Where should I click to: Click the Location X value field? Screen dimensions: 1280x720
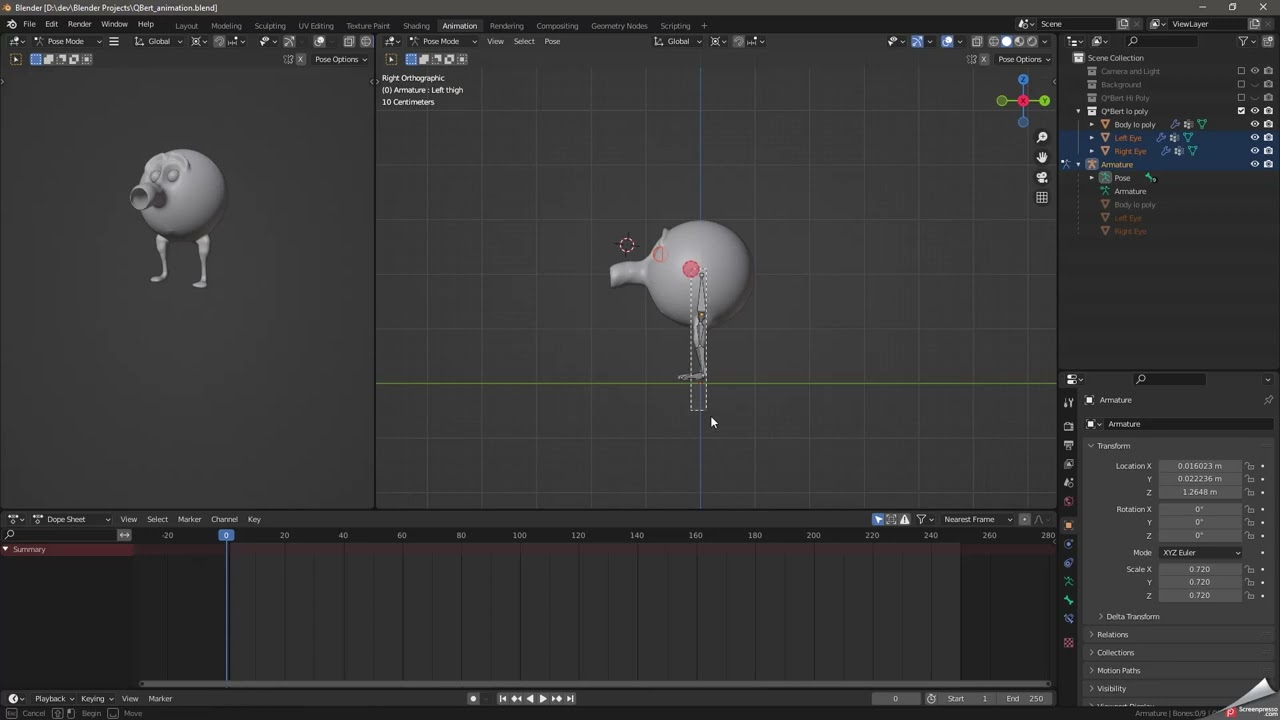[x=1198, y=466]
